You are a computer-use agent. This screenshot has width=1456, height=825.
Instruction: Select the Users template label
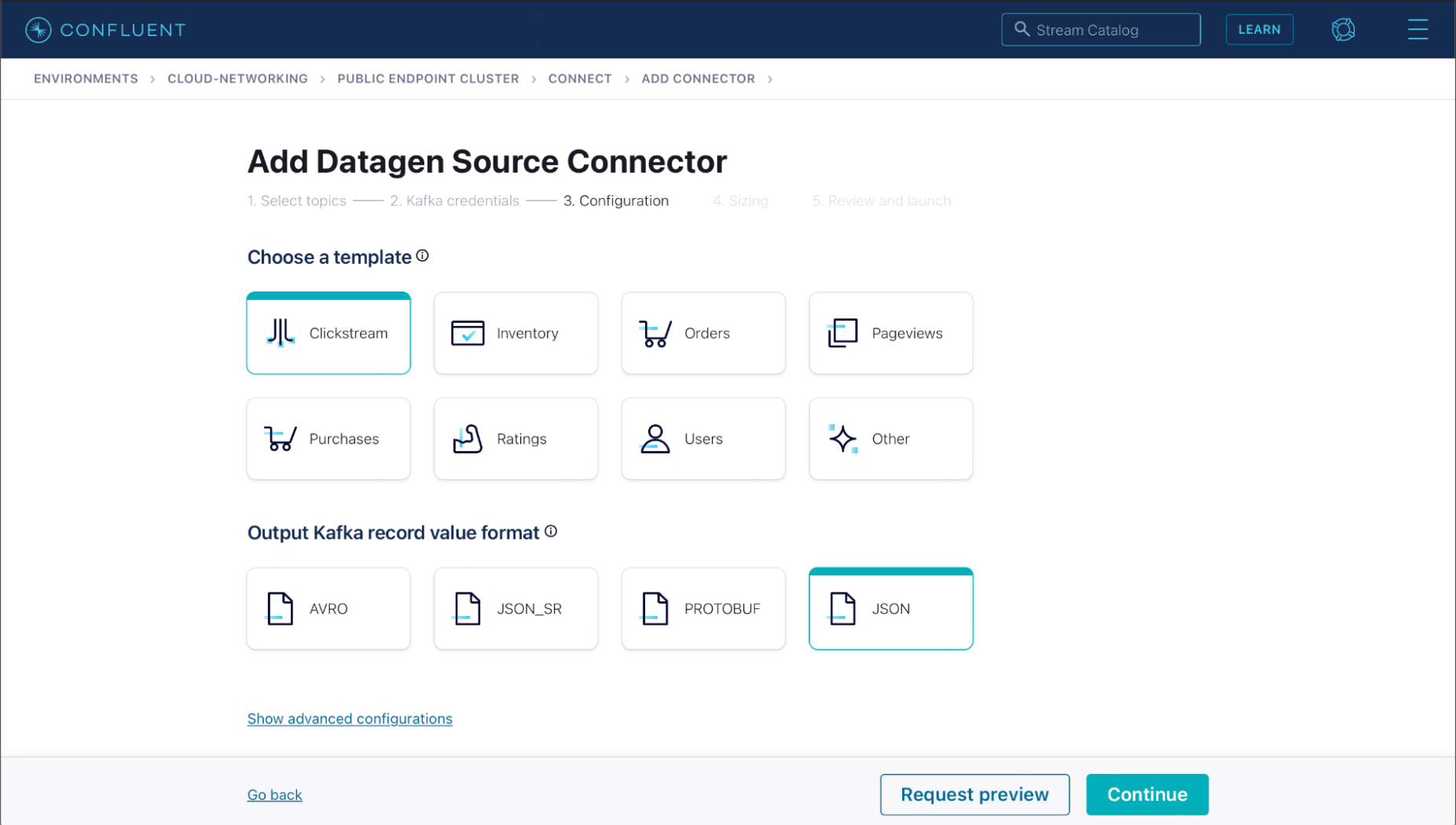click(x=703, y=438)
